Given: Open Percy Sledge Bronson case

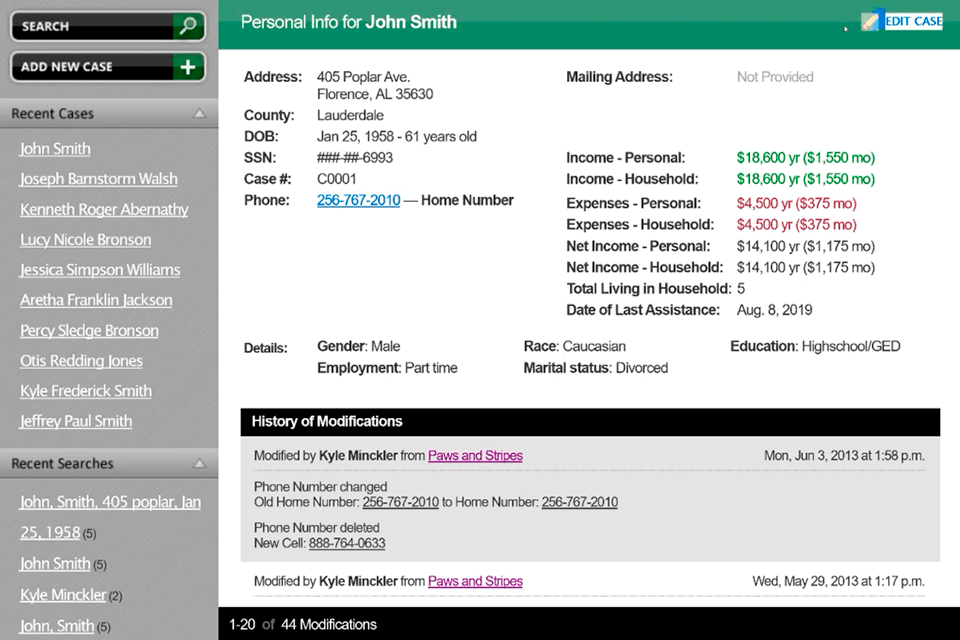Looking at the screenshot, I should pyautogui.click(x=89, y=331).
